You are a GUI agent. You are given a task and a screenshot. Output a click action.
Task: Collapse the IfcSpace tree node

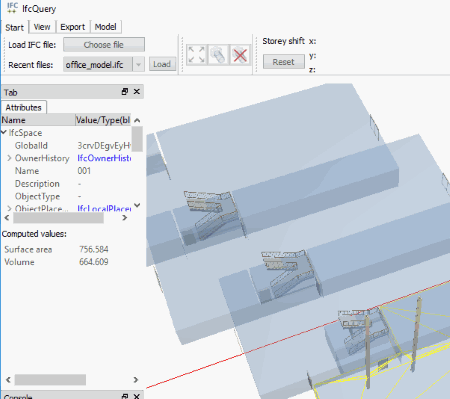click(x=4, y=133)
